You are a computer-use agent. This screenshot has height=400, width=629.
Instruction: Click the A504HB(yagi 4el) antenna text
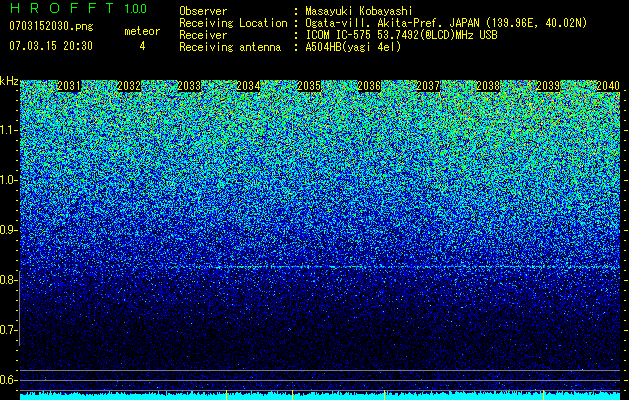[353, 47]
